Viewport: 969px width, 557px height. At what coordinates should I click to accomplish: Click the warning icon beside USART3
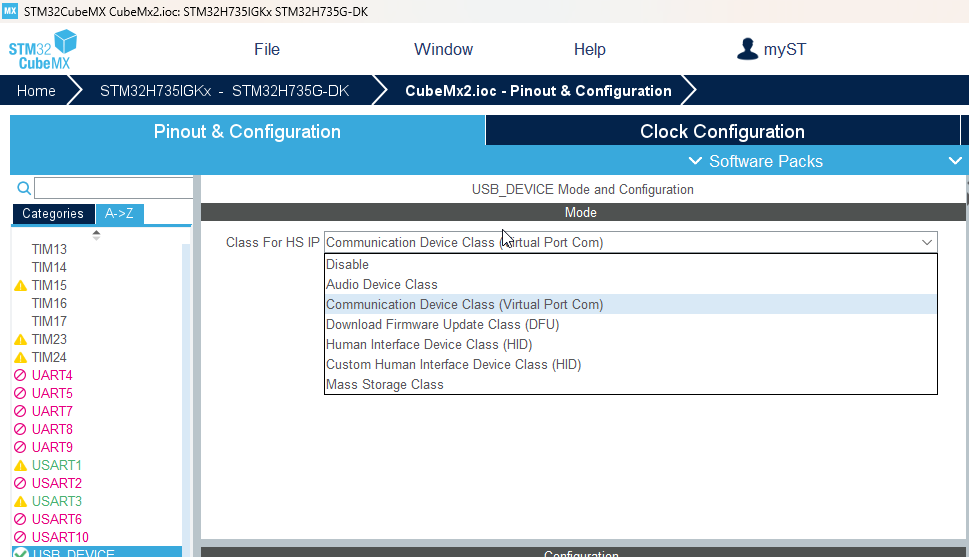click(20, 501)
